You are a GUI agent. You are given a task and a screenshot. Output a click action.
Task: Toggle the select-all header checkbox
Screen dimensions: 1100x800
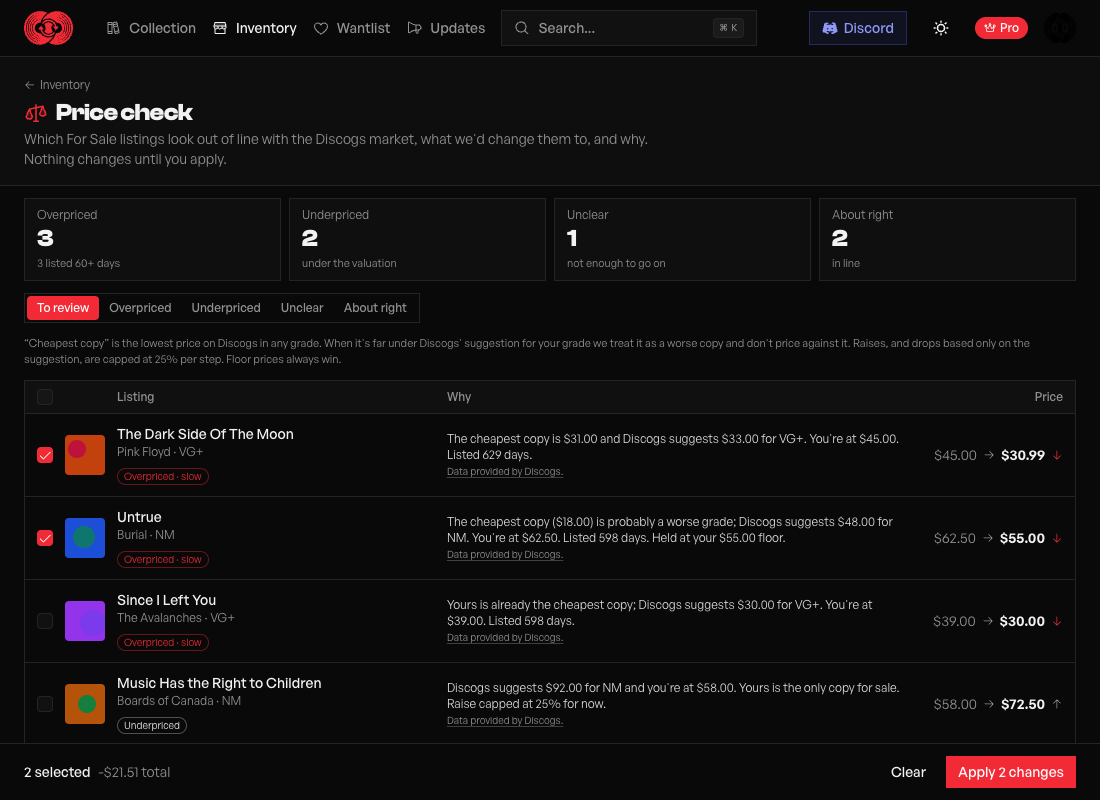(45, 397)
